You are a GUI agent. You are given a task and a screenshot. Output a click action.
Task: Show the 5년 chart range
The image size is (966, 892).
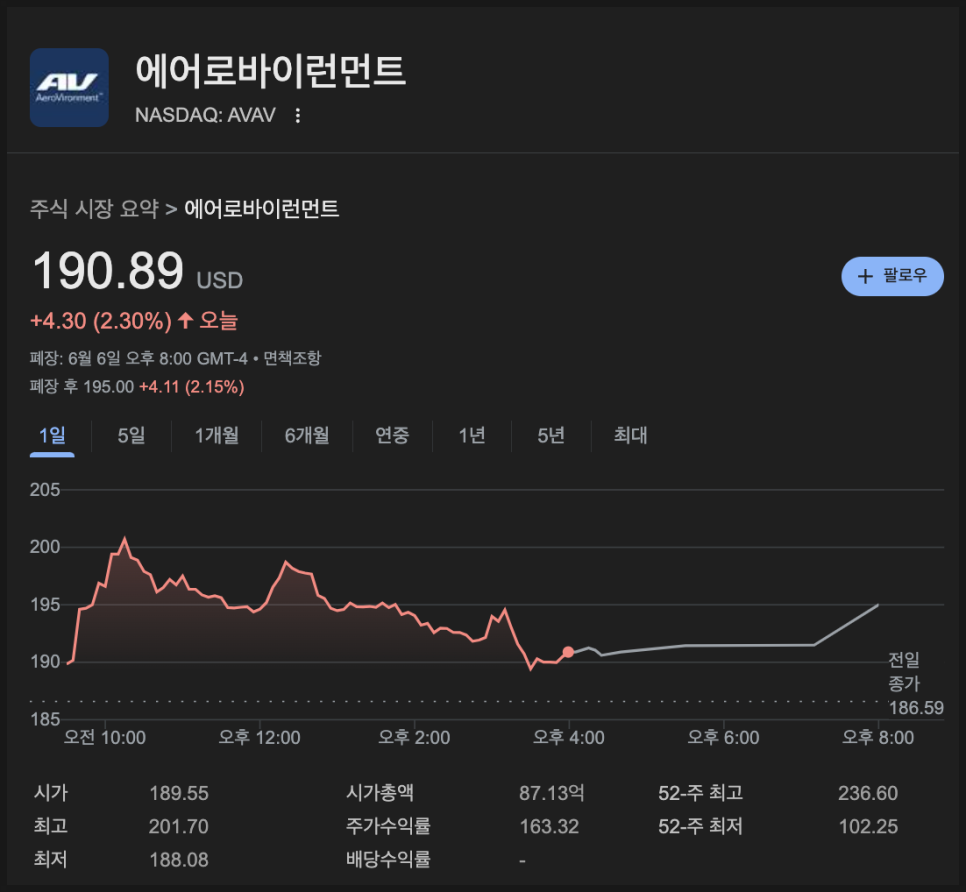coord(551,436)
